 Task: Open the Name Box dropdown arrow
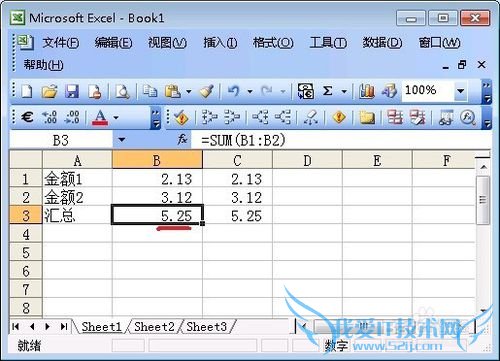coord(122,140)
